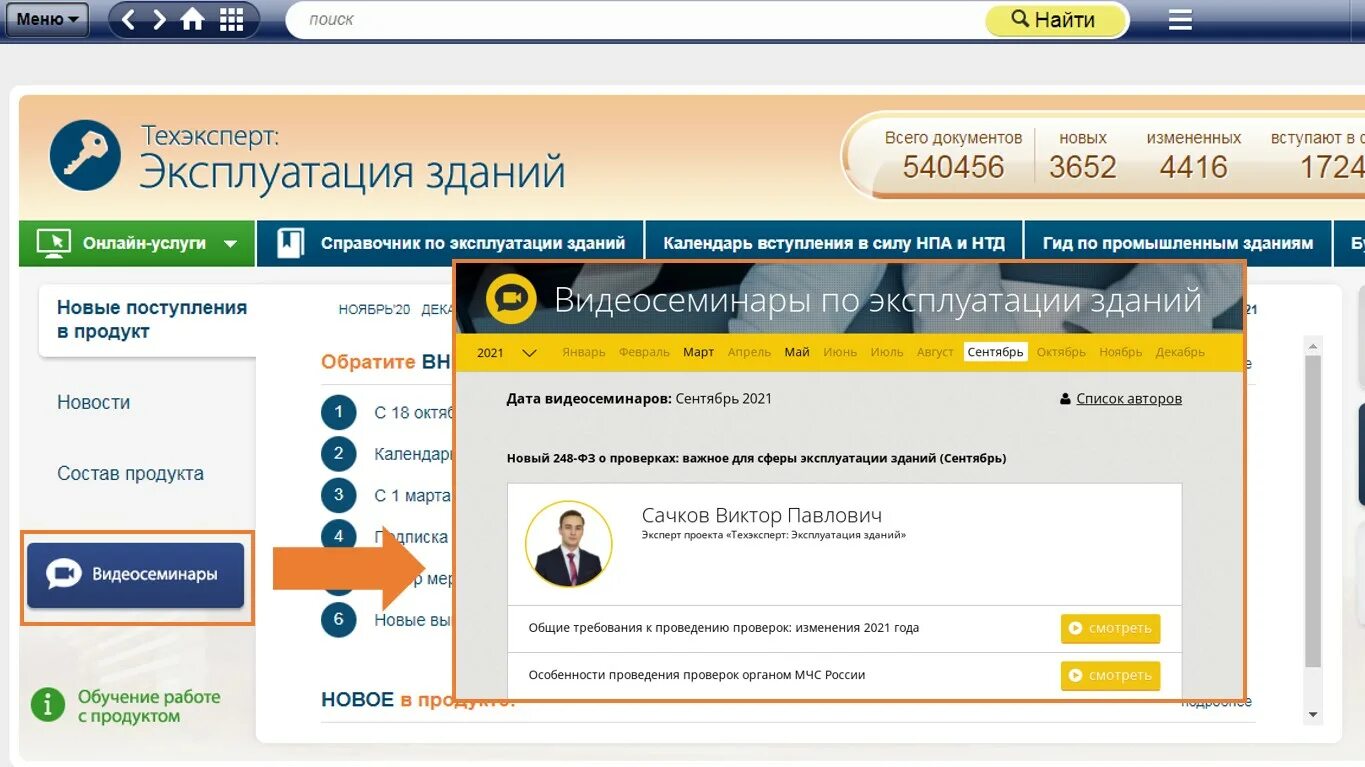Go back with the left arrow icon
The image size is (1365, 767).
tap(128, 19)
